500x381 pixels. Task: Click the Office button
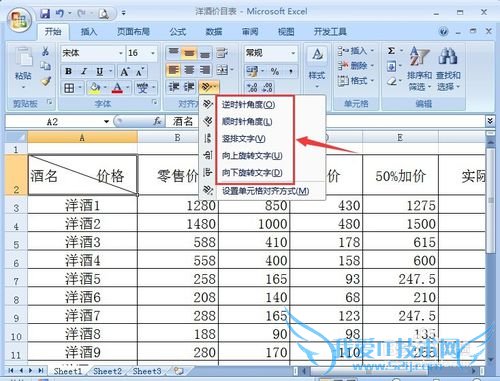click(19, 19)
